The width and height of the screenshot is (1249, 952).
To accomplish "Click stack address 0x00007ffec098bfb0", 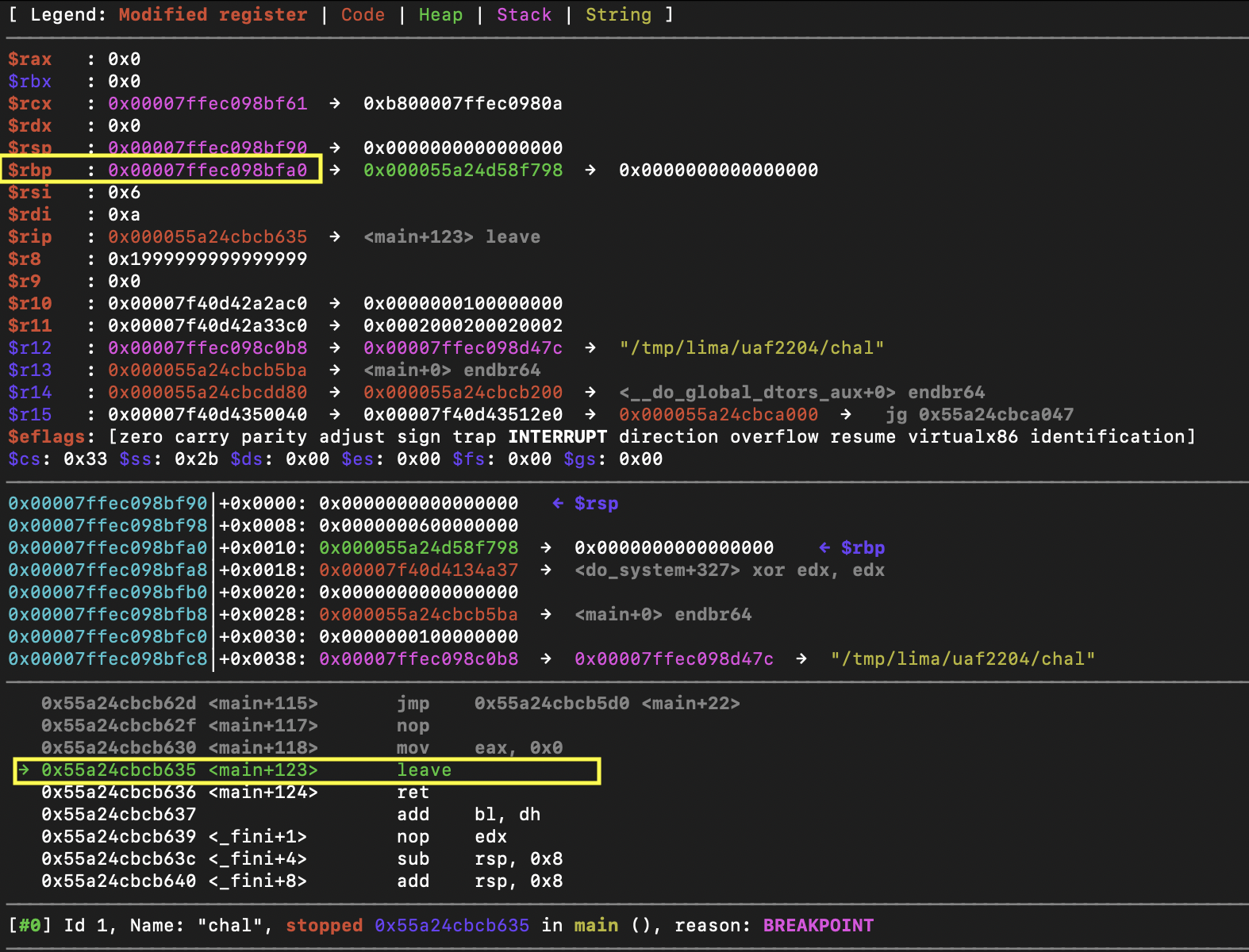I will coord(108,593).
